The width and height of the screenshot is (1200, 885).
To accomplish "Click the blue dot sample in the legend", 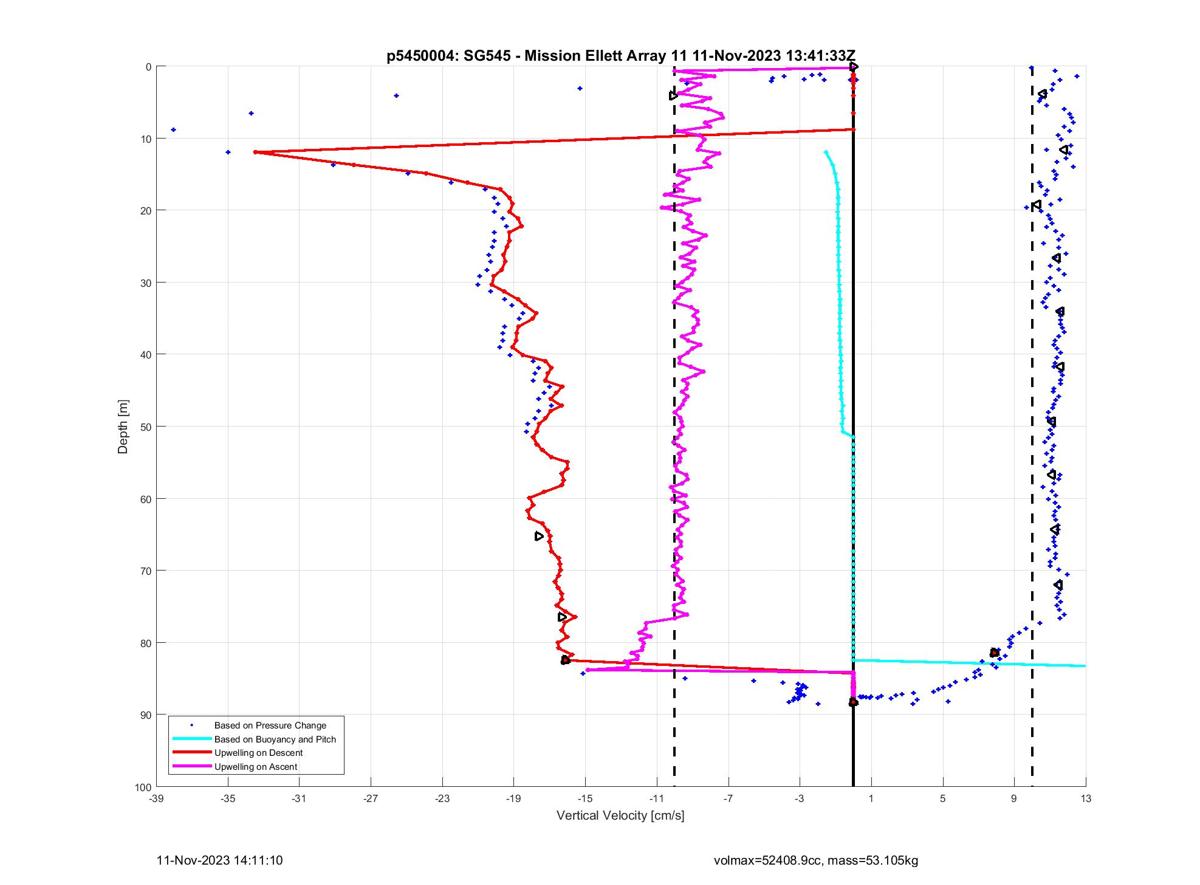I will (191, 725).
